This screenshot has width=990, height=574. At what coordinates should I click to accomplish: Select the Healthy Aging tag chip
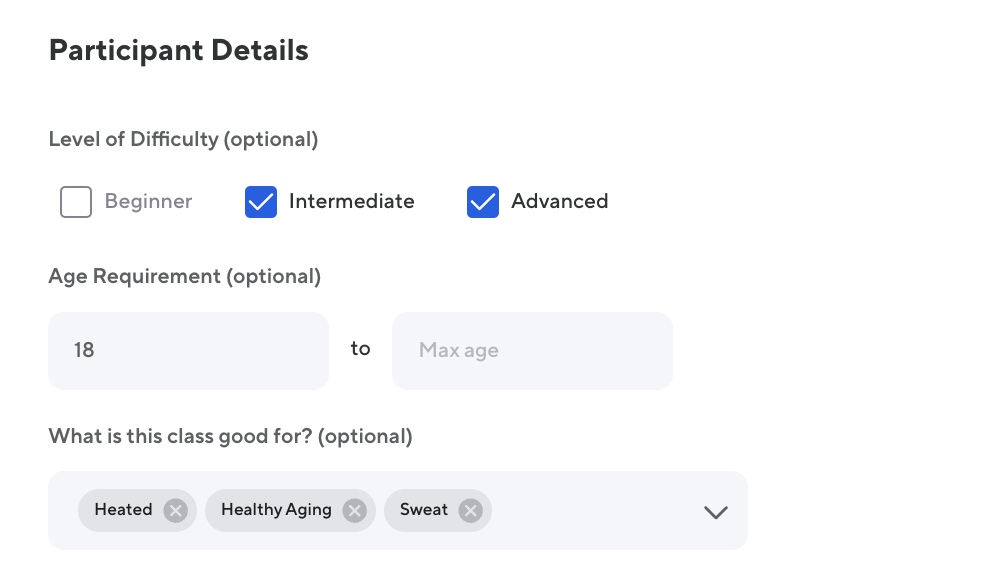point(276,510)
